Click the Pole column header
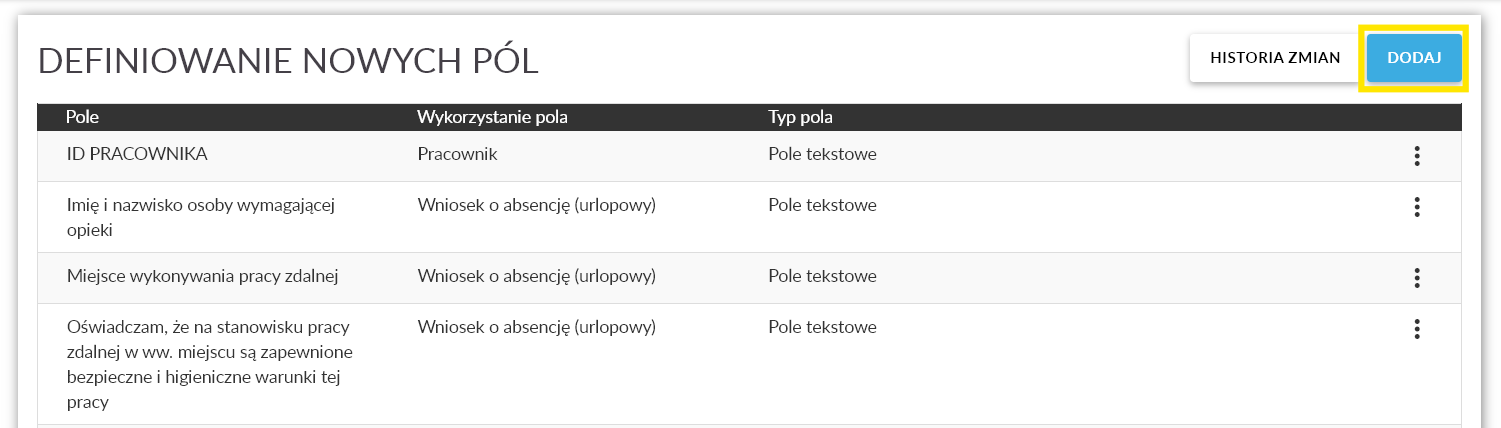Image resolution: width=1501 pixels, height=428 pixels. (82, 117)
